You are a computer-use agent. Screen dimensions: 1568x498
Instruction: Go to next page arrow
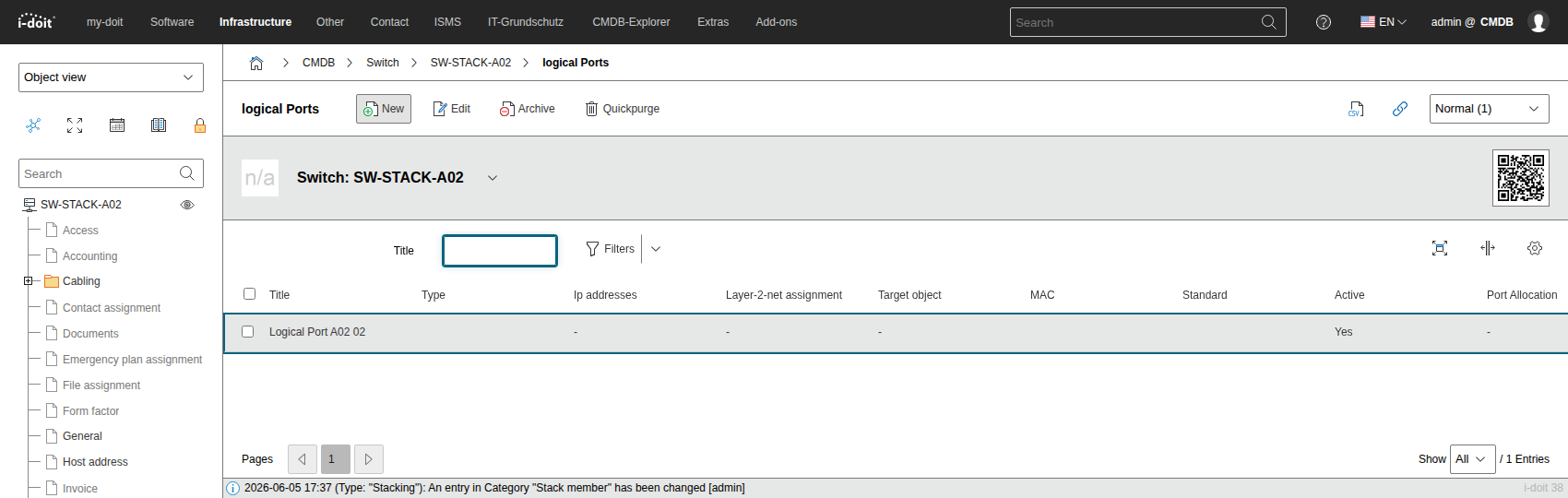(369, 459)
